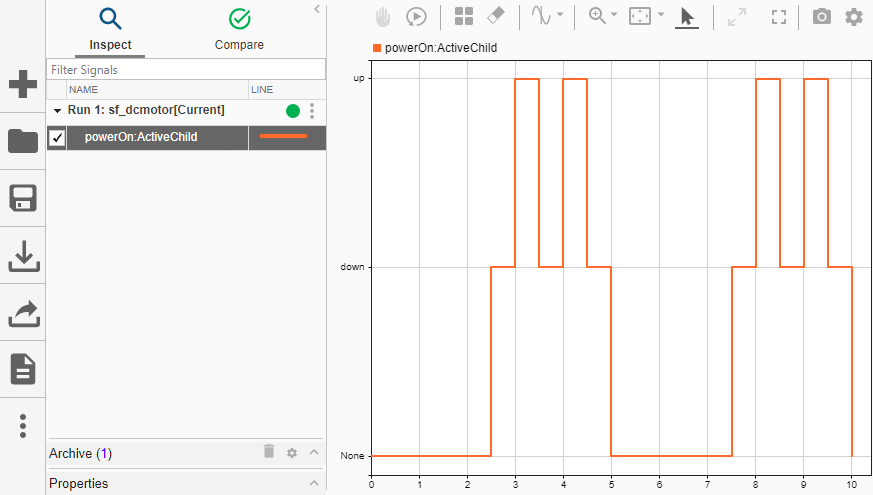The height and width of the screenshot is (495, 873).
Task: Click the save session disk icon
Action: 23,198
